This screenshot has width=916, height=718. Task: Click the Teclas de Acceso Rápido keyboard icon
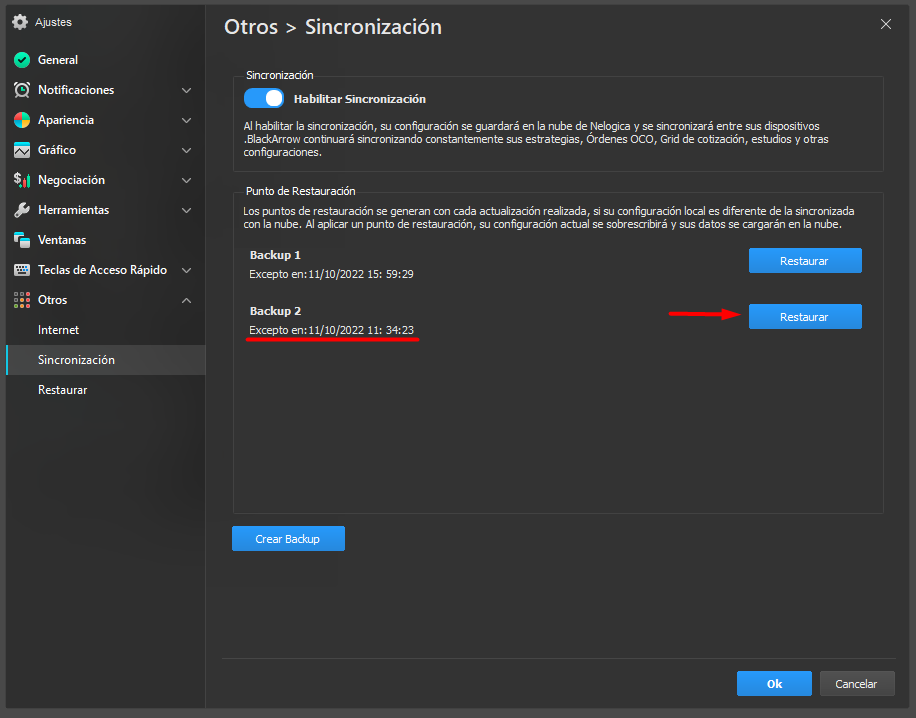pyautogui.click(x=21, y=270)
